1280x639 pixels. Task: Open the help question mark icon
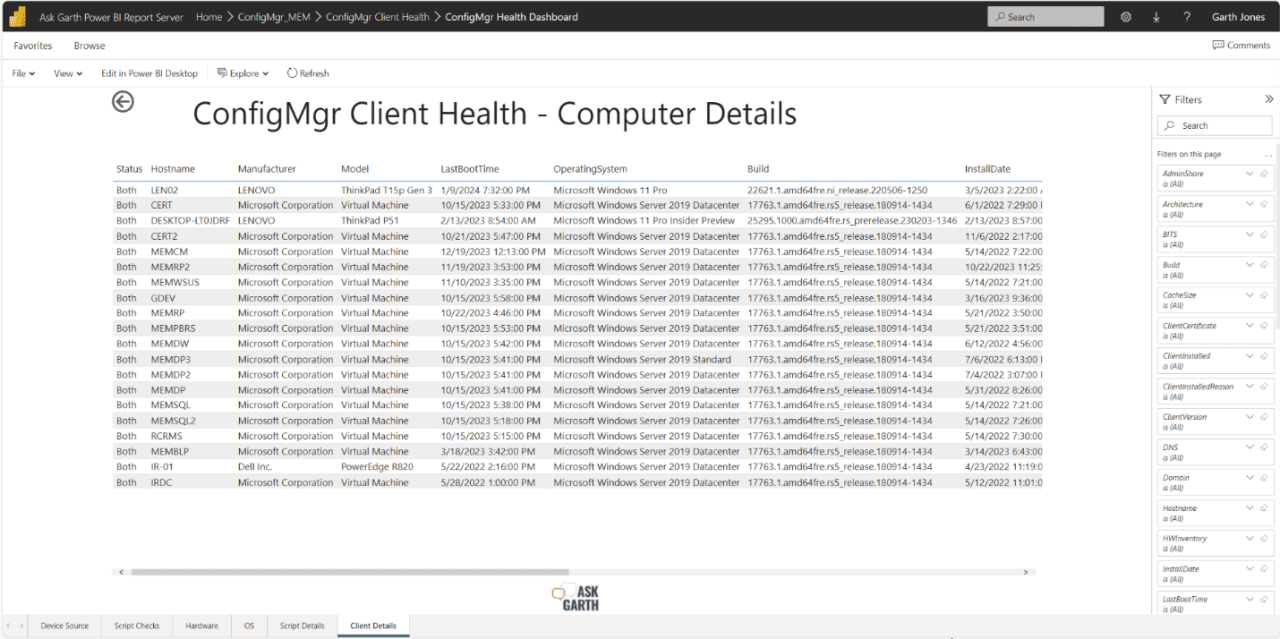[1186, 17]
